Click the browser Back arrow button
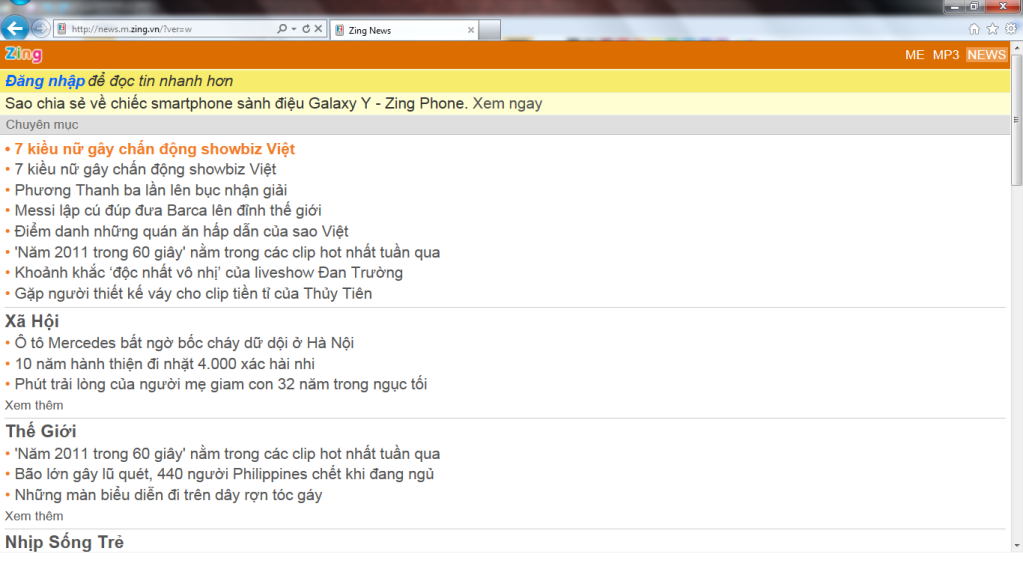1023x575 pixels. click(14, 28)
